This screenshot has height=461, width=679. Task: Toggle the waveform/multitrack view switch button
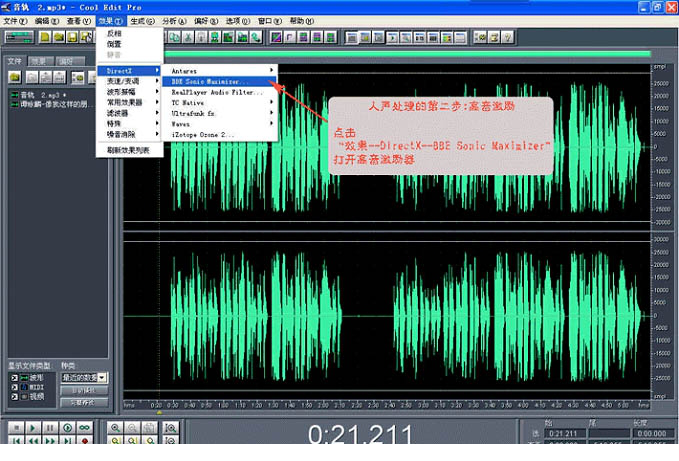pyautogui.click(x=19, y=38)
